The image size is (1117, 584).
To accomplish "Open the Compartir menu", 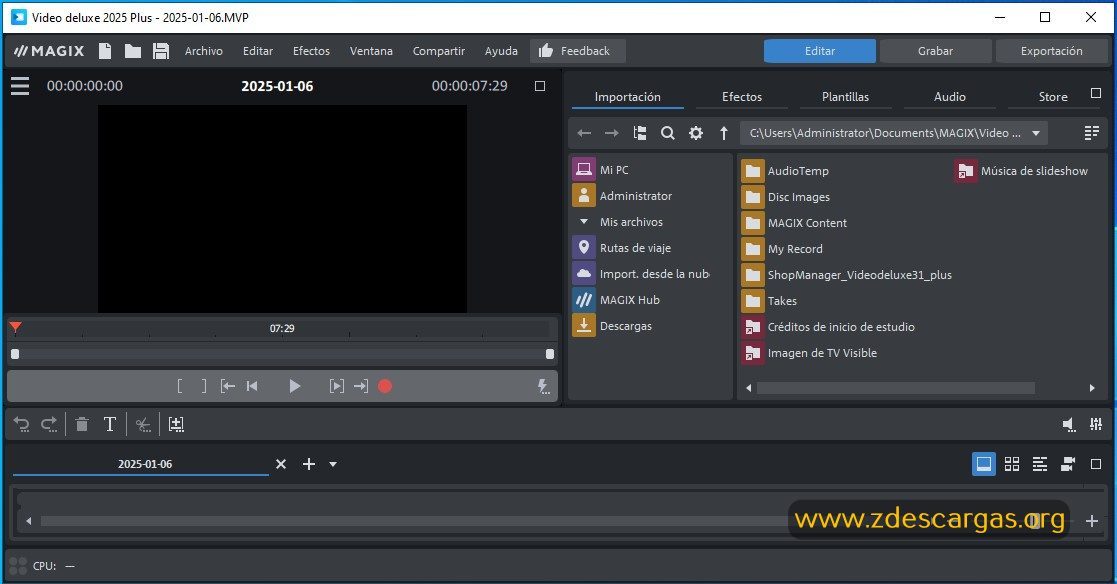I will coord(439,51).
